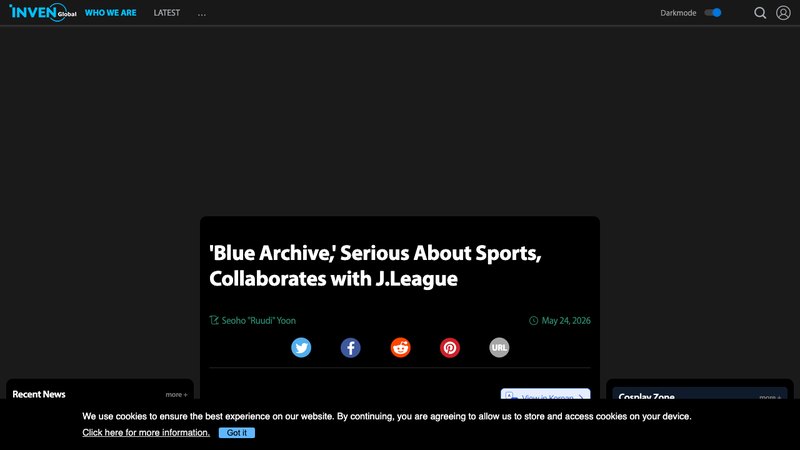Click the Recent News heading
Viewport: 800px width, 450px height.
coord(39,394)
